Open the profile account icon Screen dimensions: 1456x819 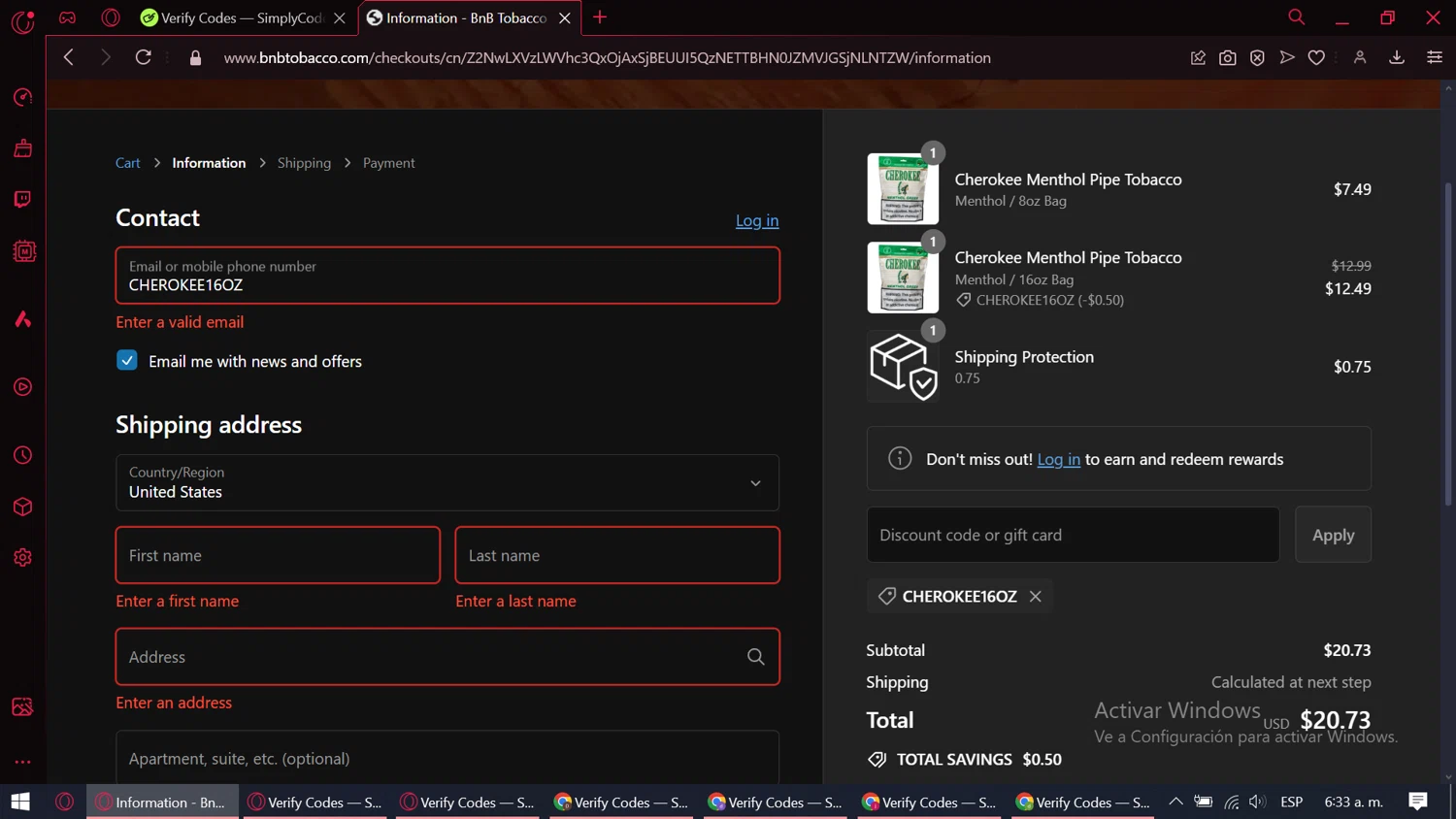pos(1360,58)
